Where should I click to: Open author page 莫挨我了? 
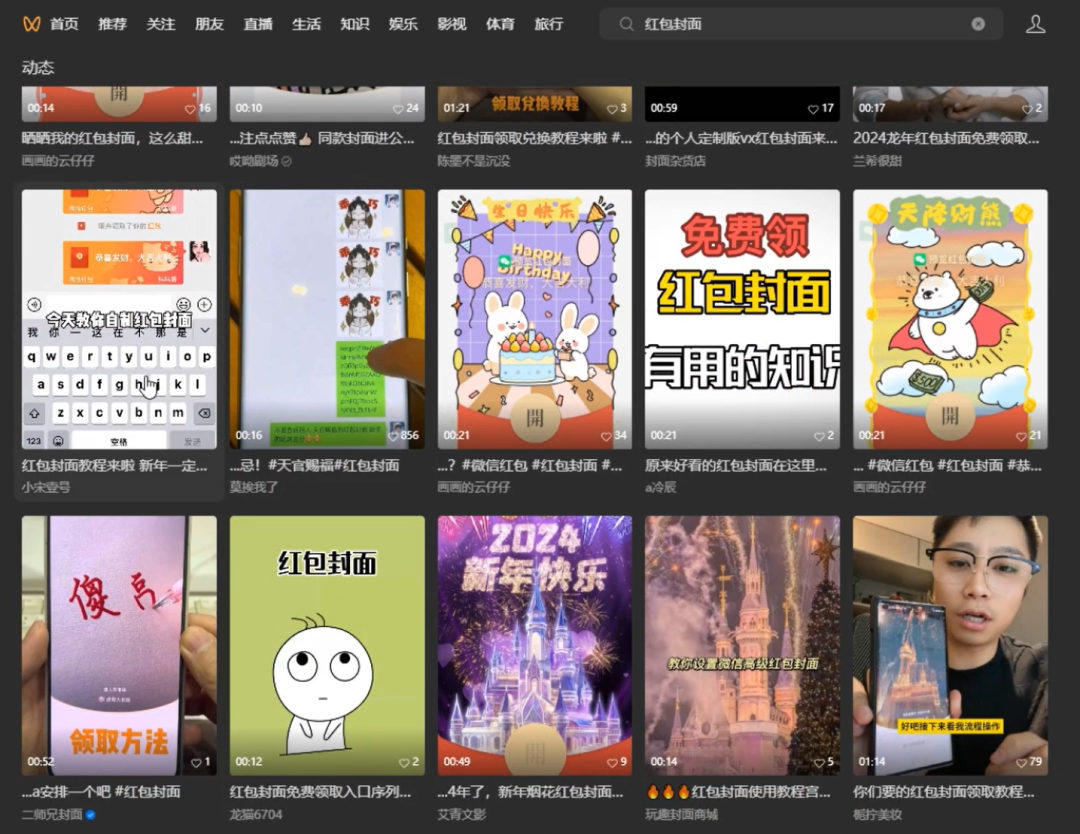[x=254, y=488]
